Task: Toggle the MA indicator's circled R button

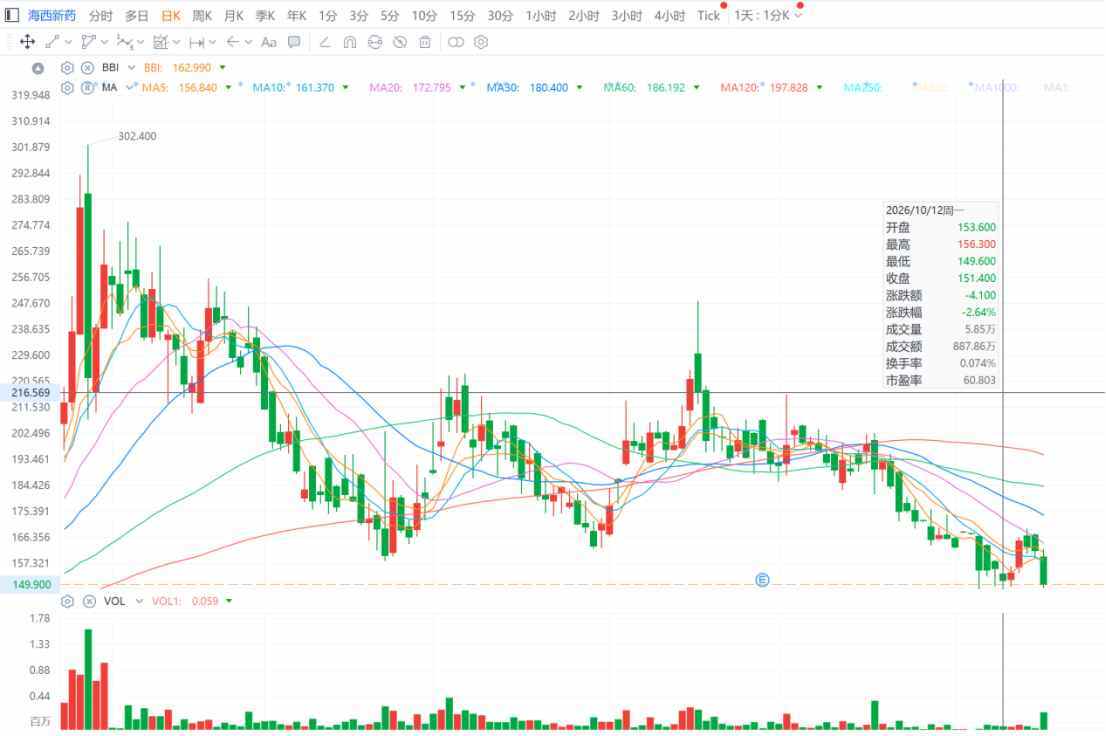Action: (x=87, y=88)
